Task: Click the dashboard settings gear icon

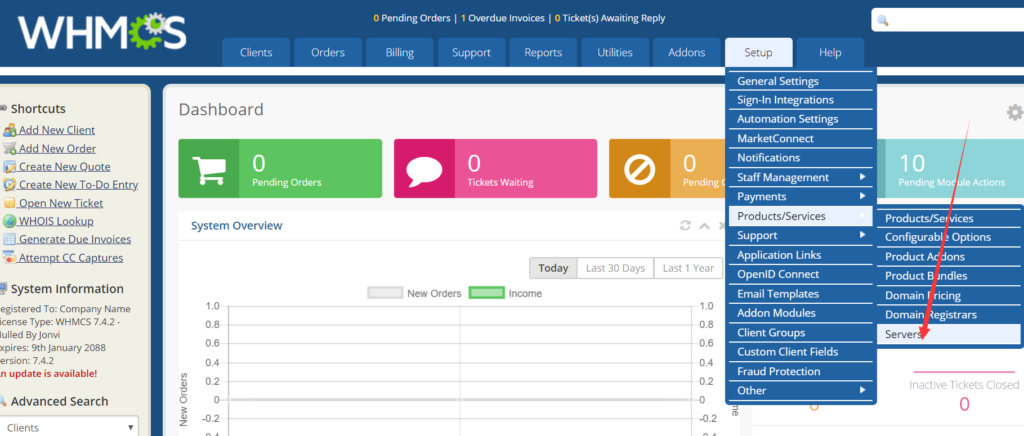Action: click(x=1014, y=112)
